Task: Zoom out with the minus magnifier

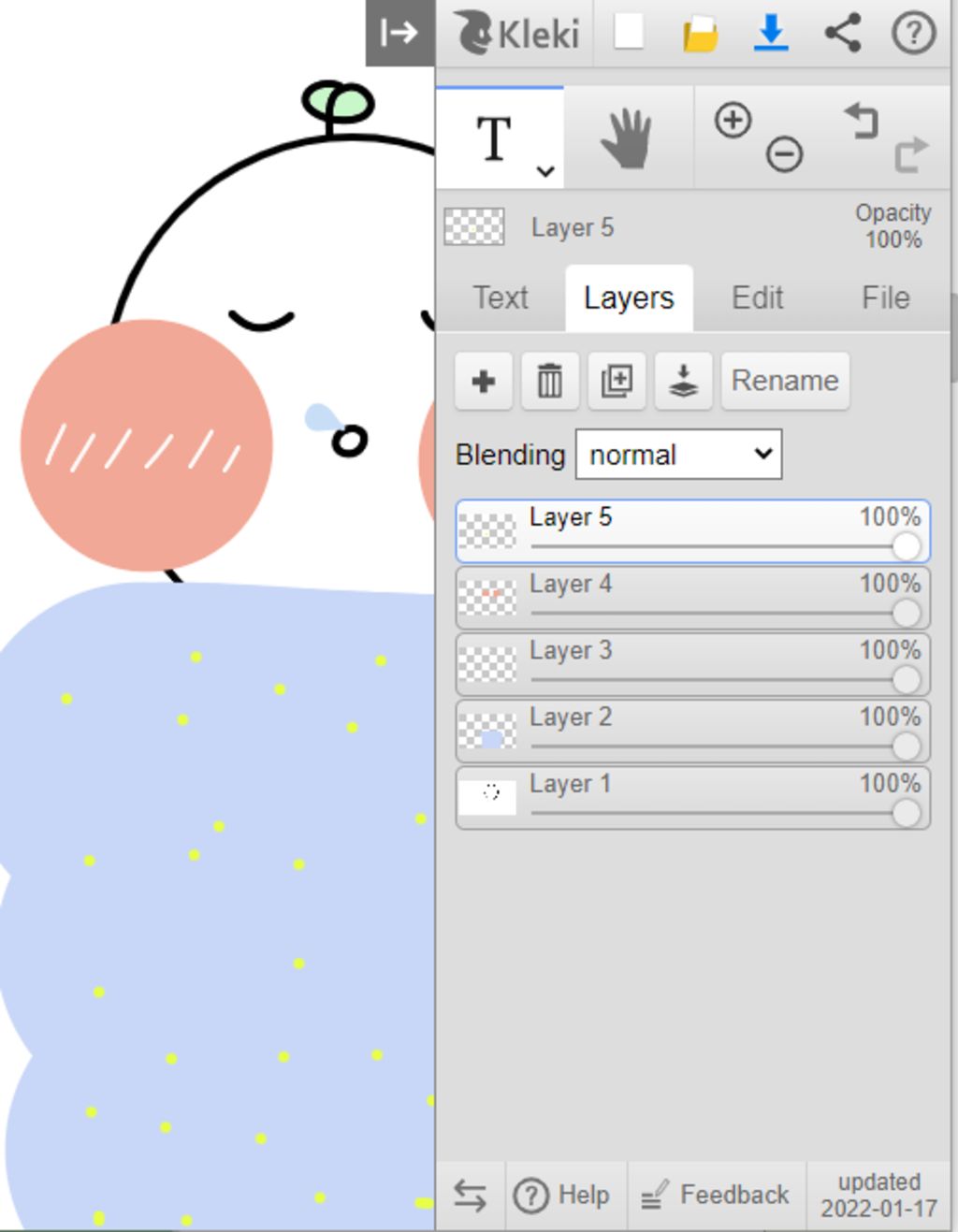Action: [x=784, y=153]
